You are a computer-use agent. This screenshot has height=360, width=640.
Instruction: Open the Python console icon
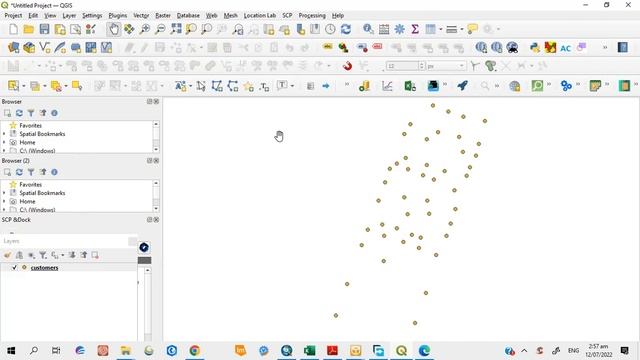pyautogui.click(x=535, y=47)
